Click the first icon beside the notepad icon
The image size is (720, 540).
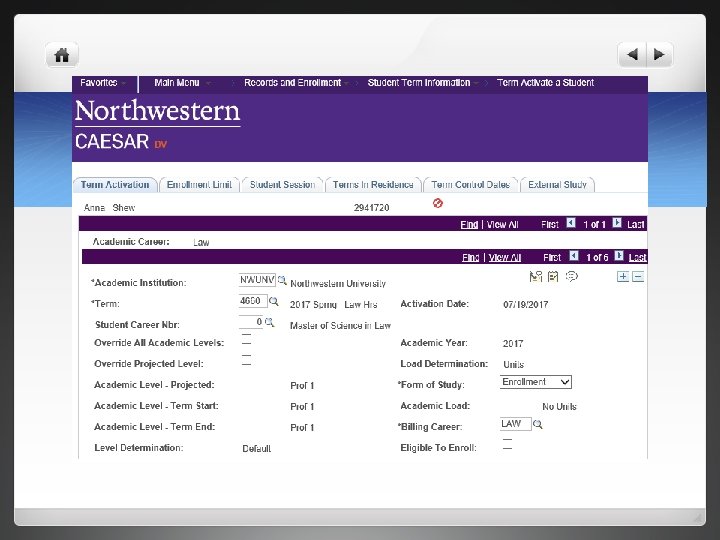(535, 276)
